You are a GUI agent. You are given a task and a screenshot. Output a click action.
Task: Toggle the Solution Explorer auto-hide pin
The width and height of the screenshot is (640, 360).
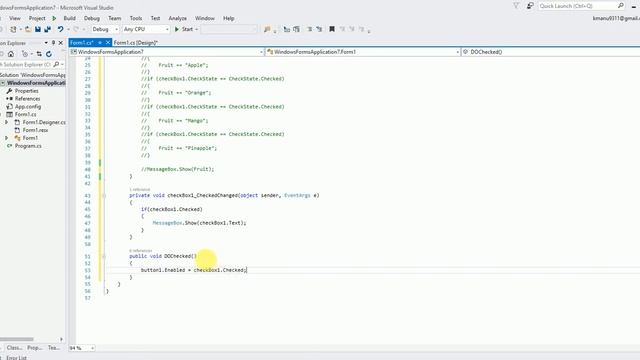pos(53,43)
